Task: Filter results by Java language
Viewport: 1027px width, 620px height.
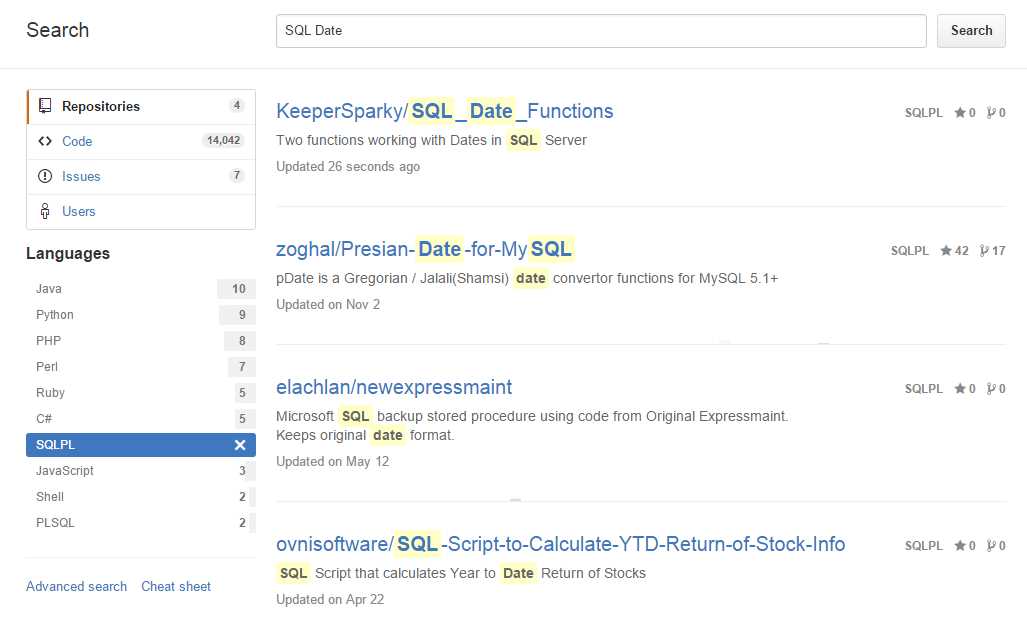Action: coord(48,288)
